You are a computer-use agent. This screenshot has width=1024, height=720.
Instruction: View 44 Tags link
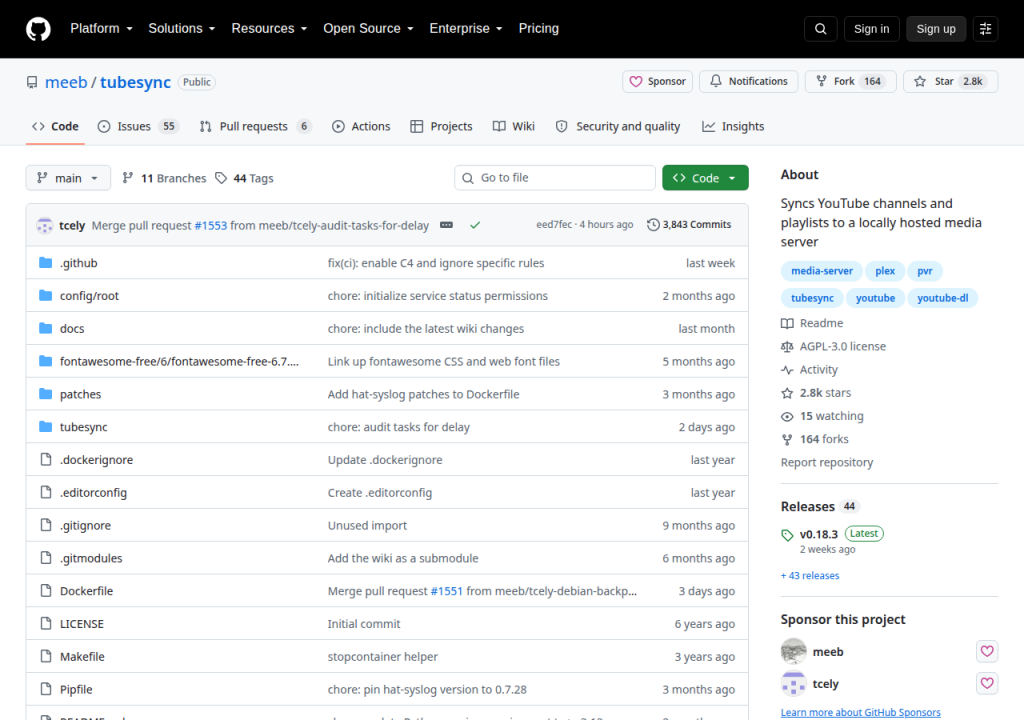coord(245,178)
